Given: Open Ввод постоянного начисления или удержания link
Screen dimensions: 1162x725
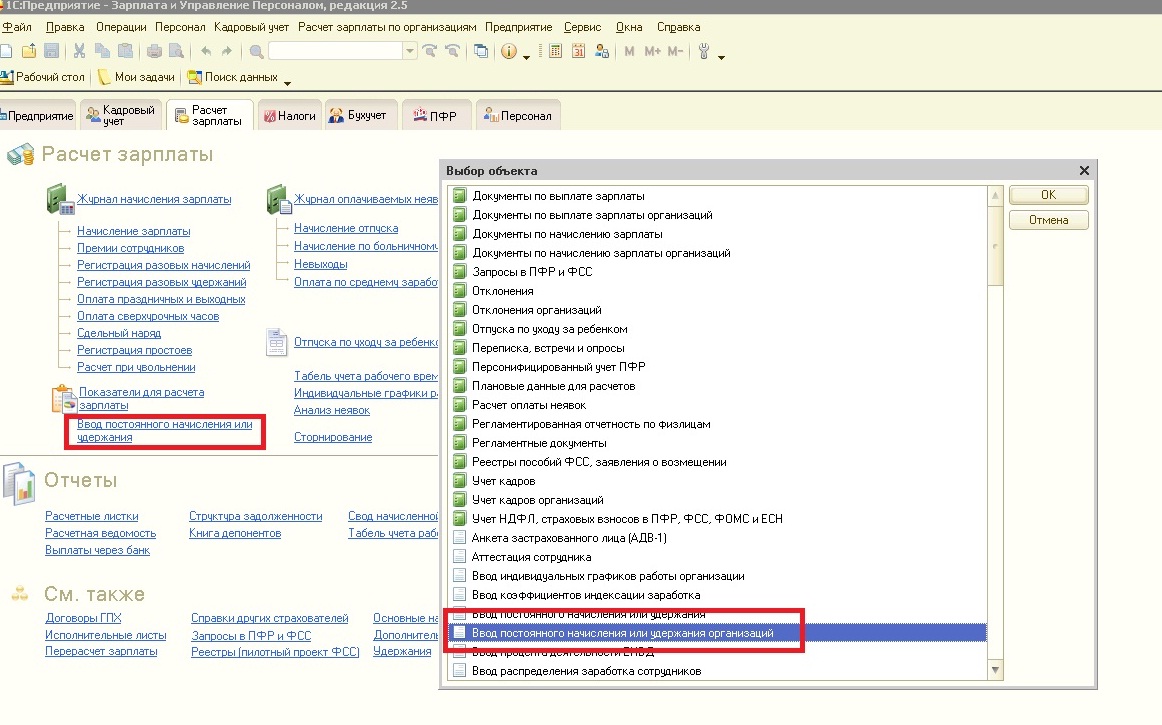Looking at the screenshot, I should point(165,431).
